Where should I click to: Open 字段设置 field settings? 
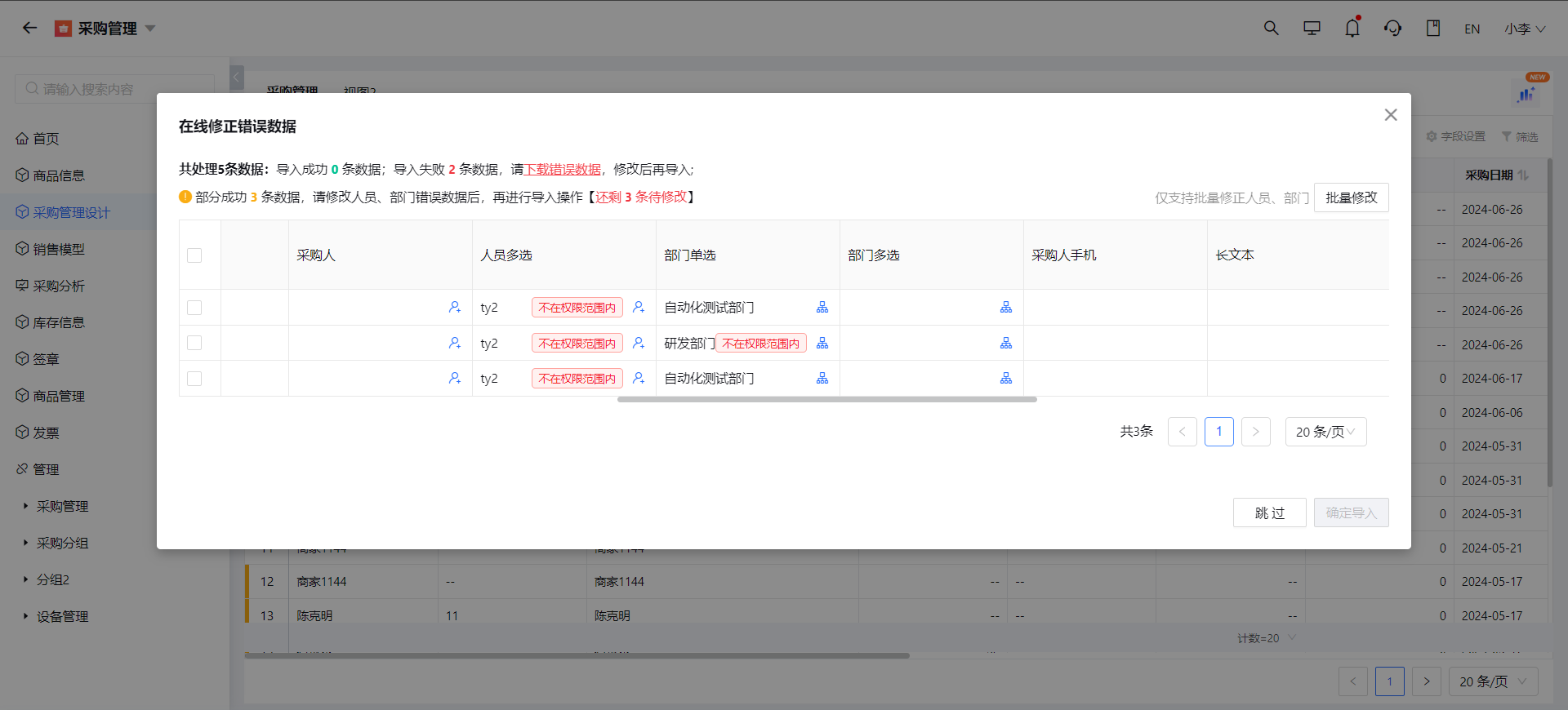coord(1456,137)
